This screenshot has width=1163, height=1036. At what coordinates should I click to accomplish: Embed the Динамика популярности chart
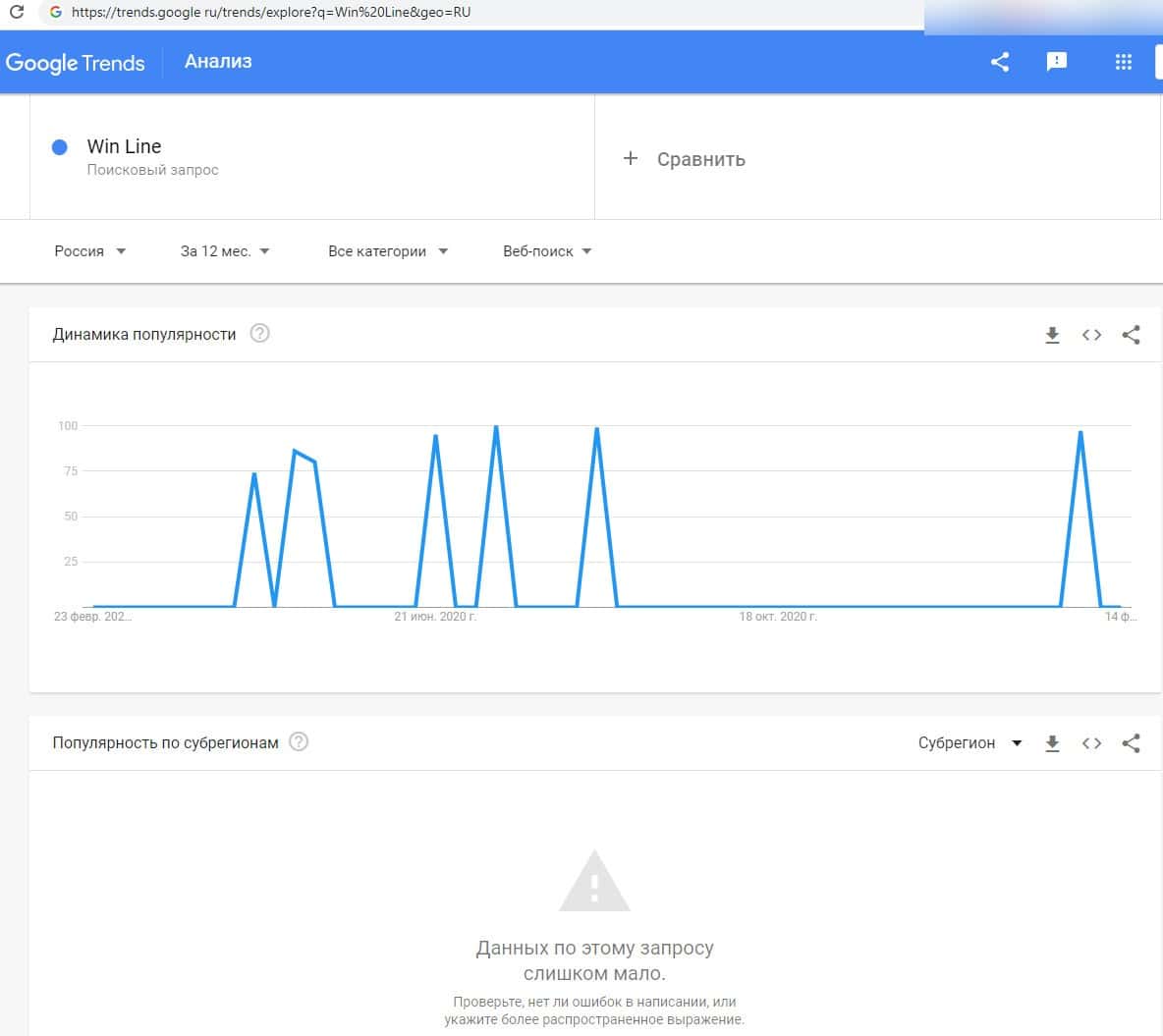[x=1091, y=335]
